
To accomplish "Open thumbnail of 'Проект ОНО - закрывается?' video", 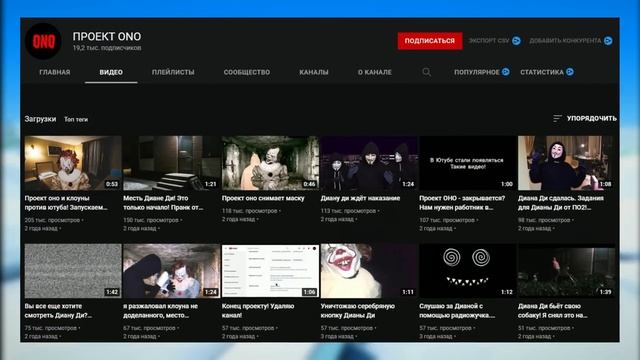I will (468, 163).
